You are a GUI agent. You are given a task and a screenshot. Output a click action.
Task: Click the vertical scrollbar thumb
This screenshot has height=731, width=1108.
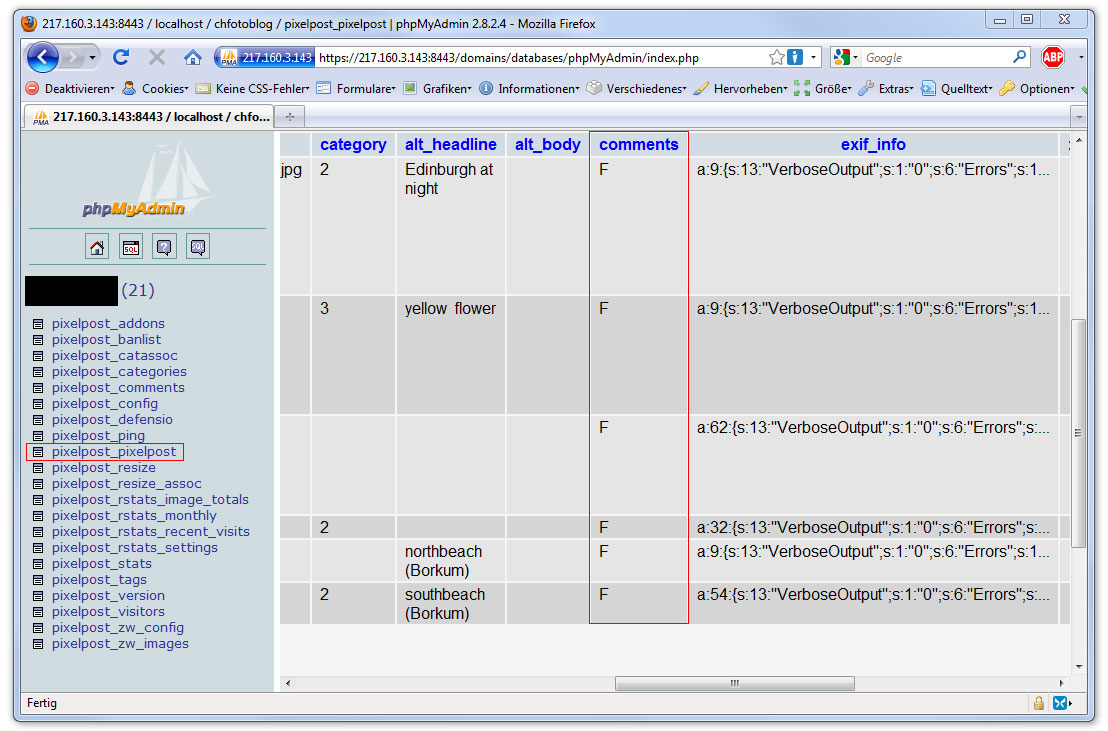(x=1078, y=433)
